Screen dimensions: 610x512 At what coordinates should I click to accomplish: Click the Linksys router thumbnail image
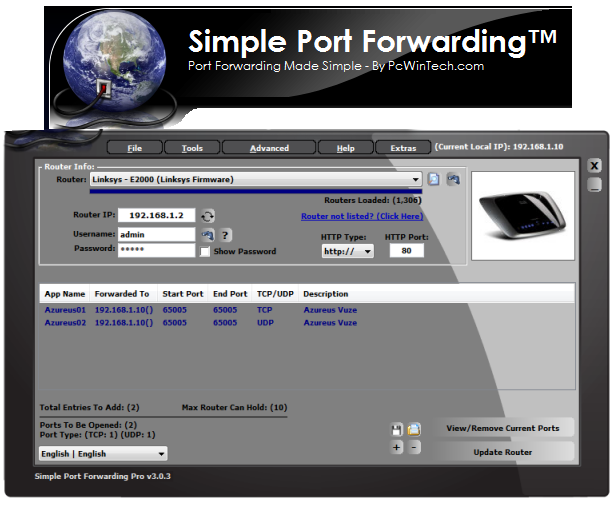pyautogui.click(x=523, y=216)
